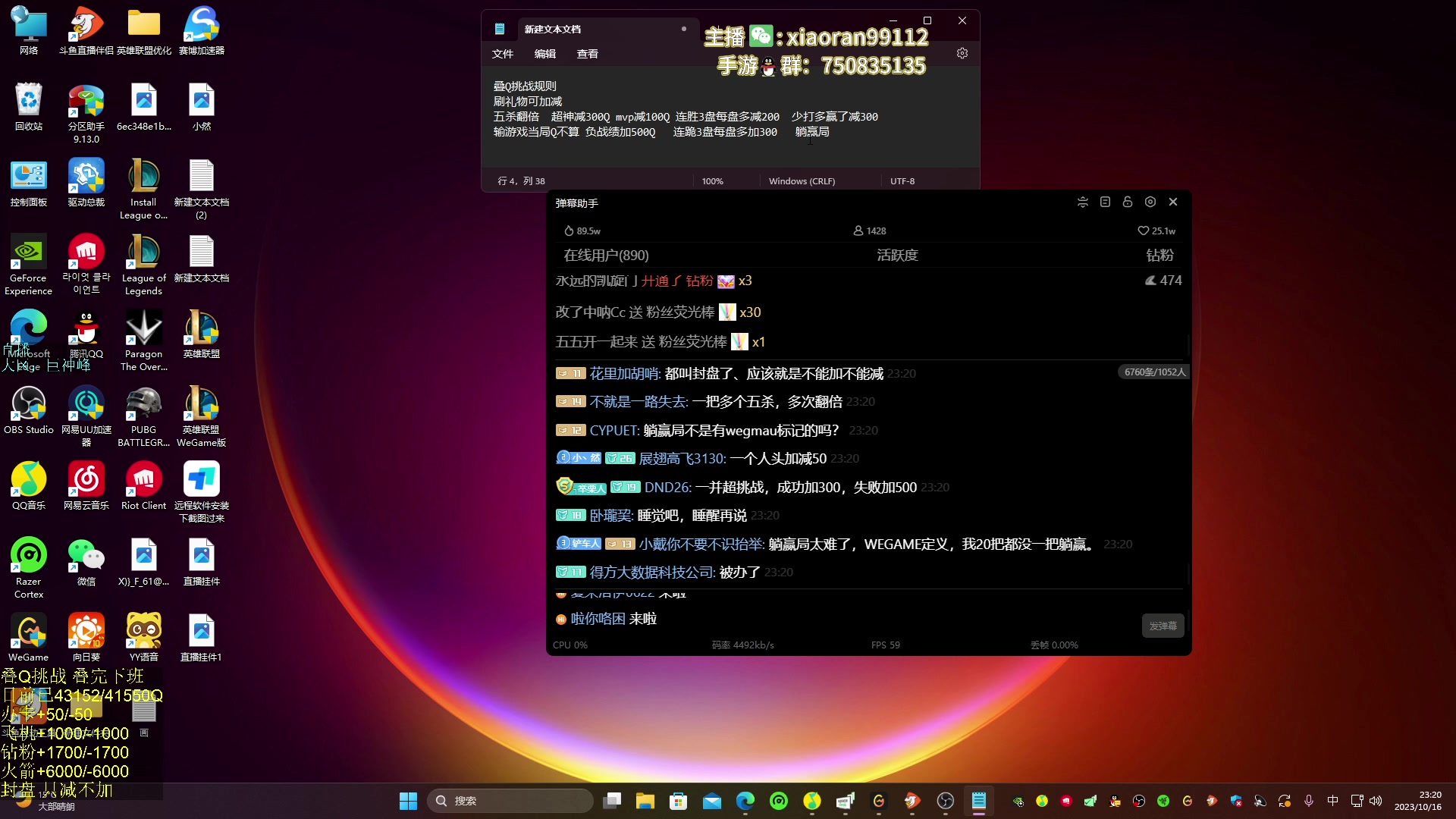This screenshot has height=819, width=1456.
Task: Open the 查看 menu in Notepad
Action: pyautogui.click(x=588, y=54)
